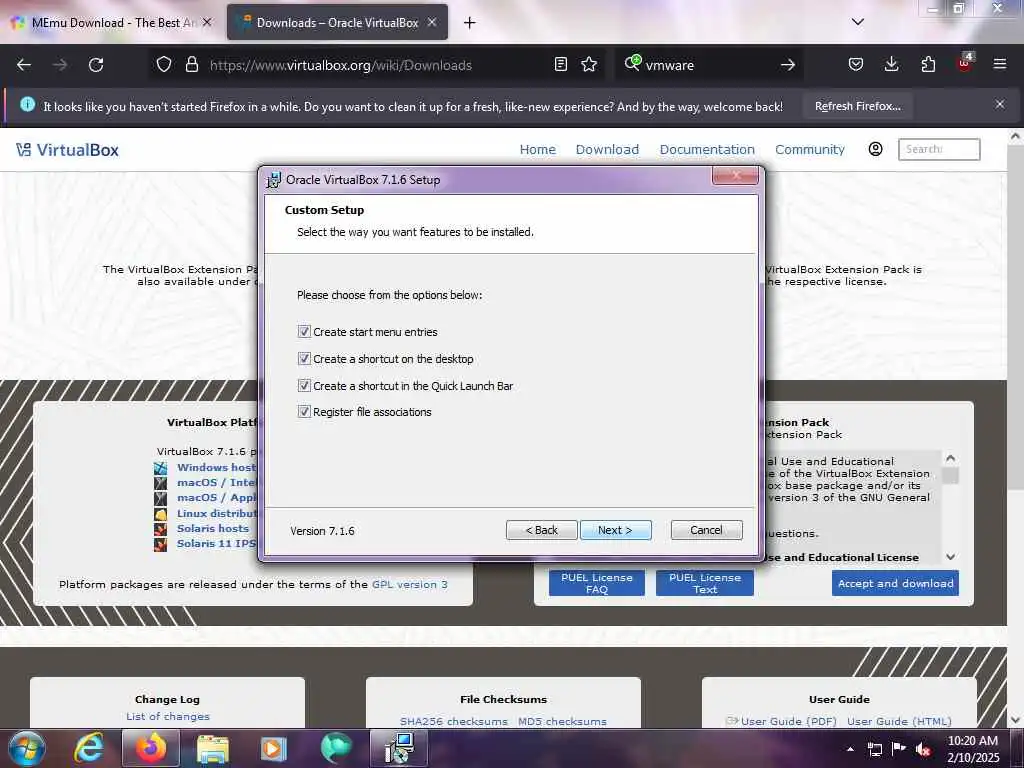
Task: Bookmark this page with the star icon
Action: (589, 64)
